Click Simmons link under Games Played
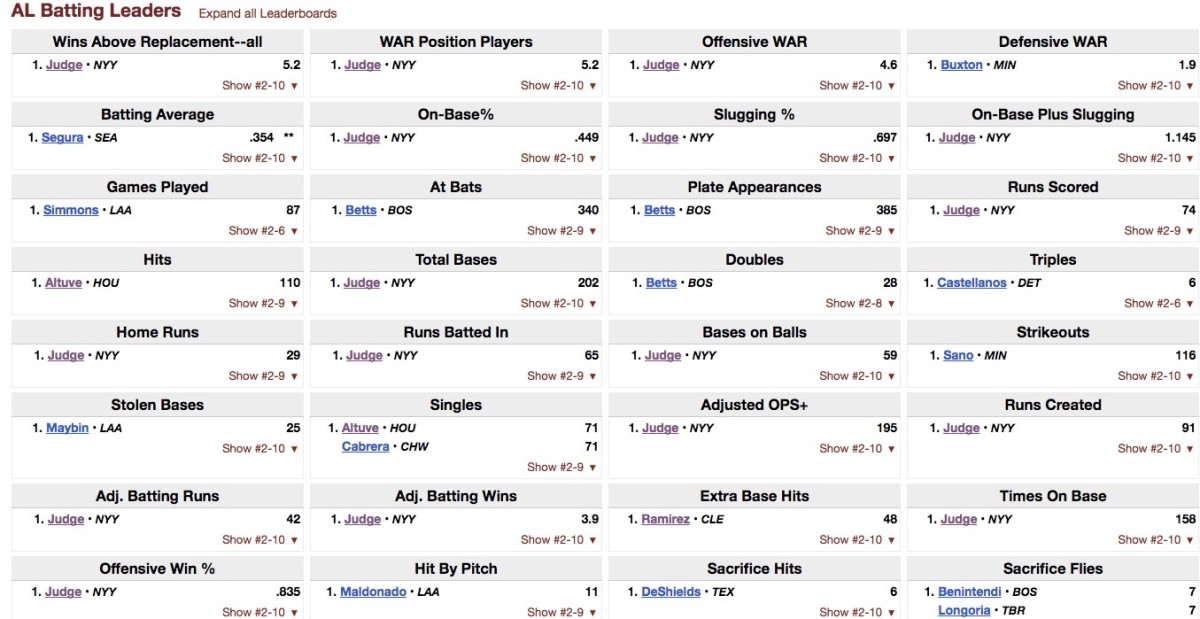The width and height of the screenshot is (1200, 619). 71,210
